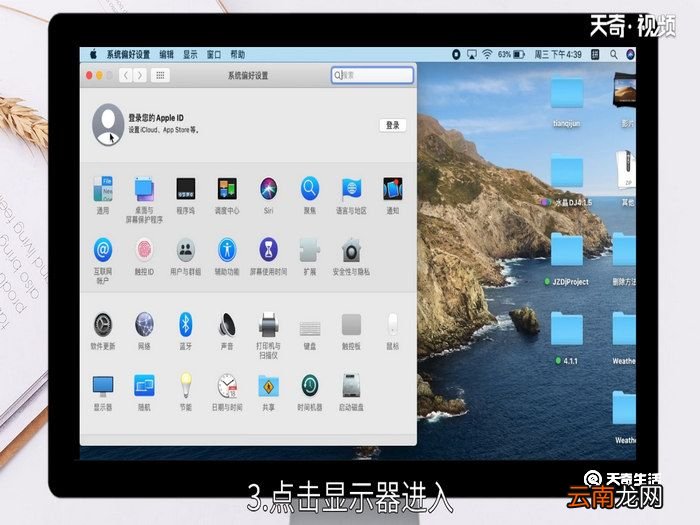Open Printers & Scanners (打印机与扫描仪)
Image resolution: width=700 pixels, height=525 pixels.
[x=268, y=325]
